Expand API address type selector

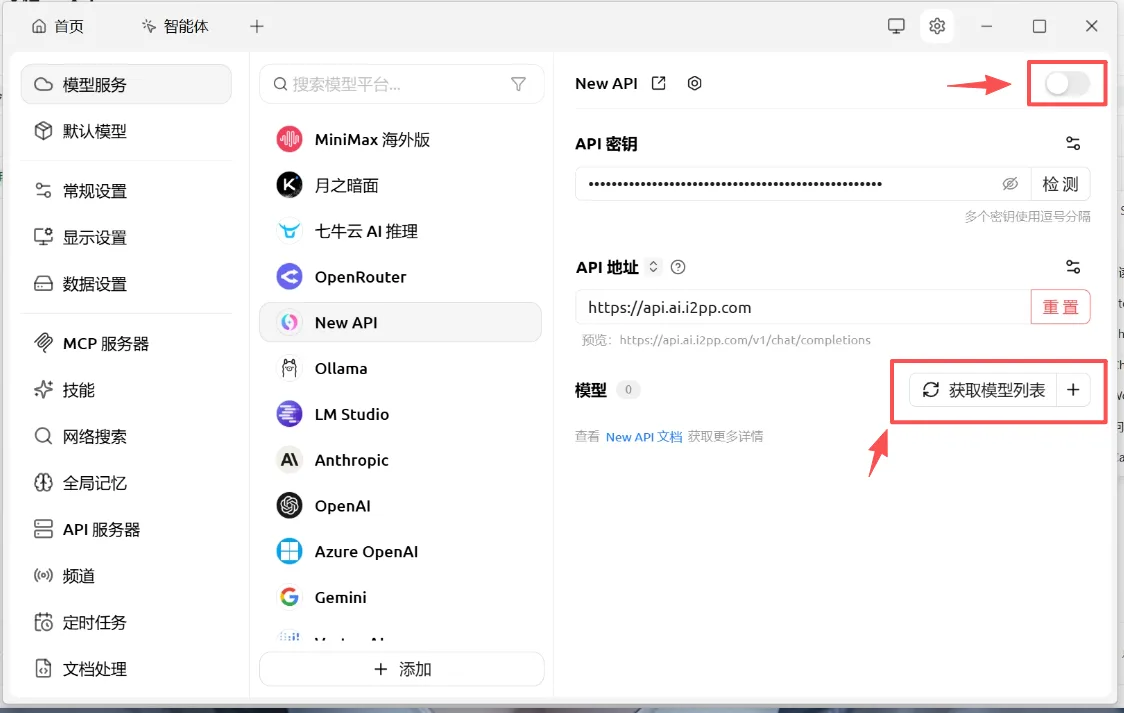pyautogui.click(x=653, y=267)
